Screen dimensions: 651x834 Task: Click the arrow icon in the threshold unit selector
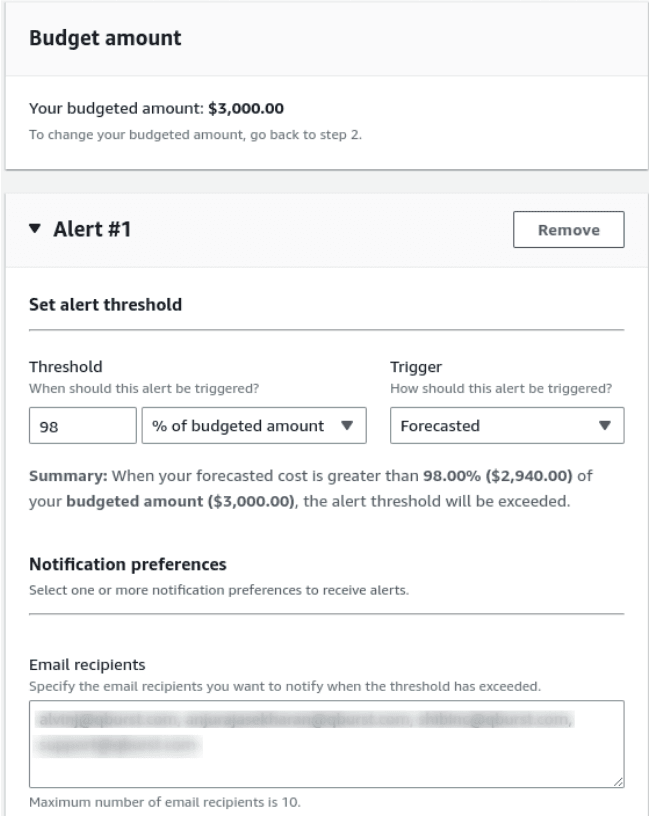coord(347,425)
